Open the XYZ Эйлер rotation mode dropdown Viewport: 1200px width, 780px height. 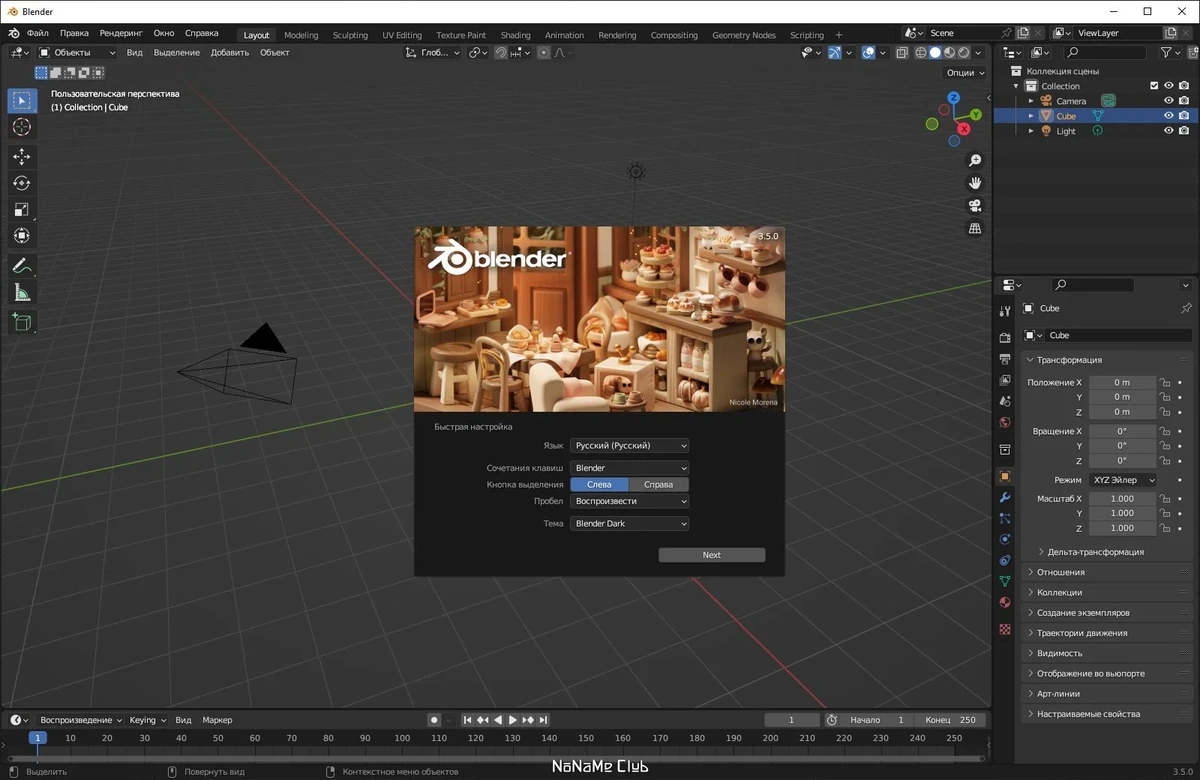(1123, 480)
